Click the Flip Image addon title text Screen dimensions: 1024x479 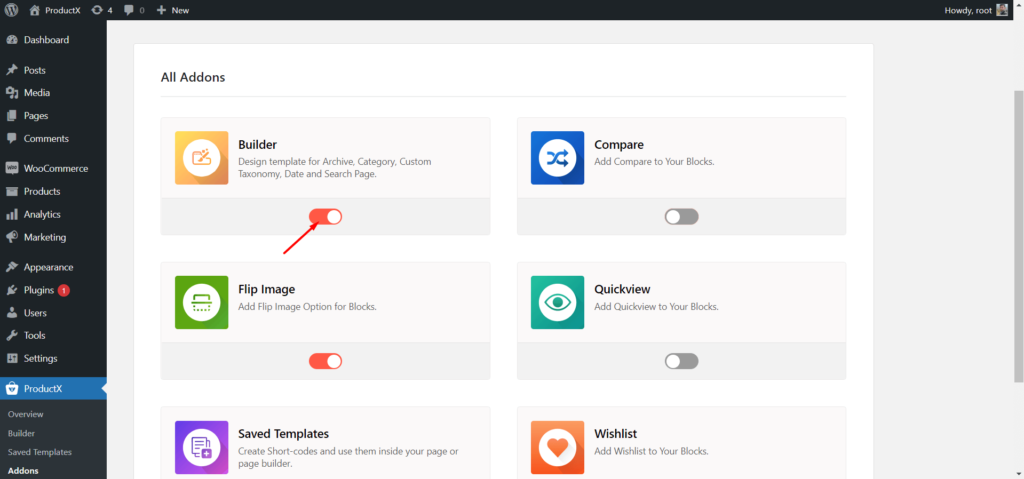click(266, 289)
